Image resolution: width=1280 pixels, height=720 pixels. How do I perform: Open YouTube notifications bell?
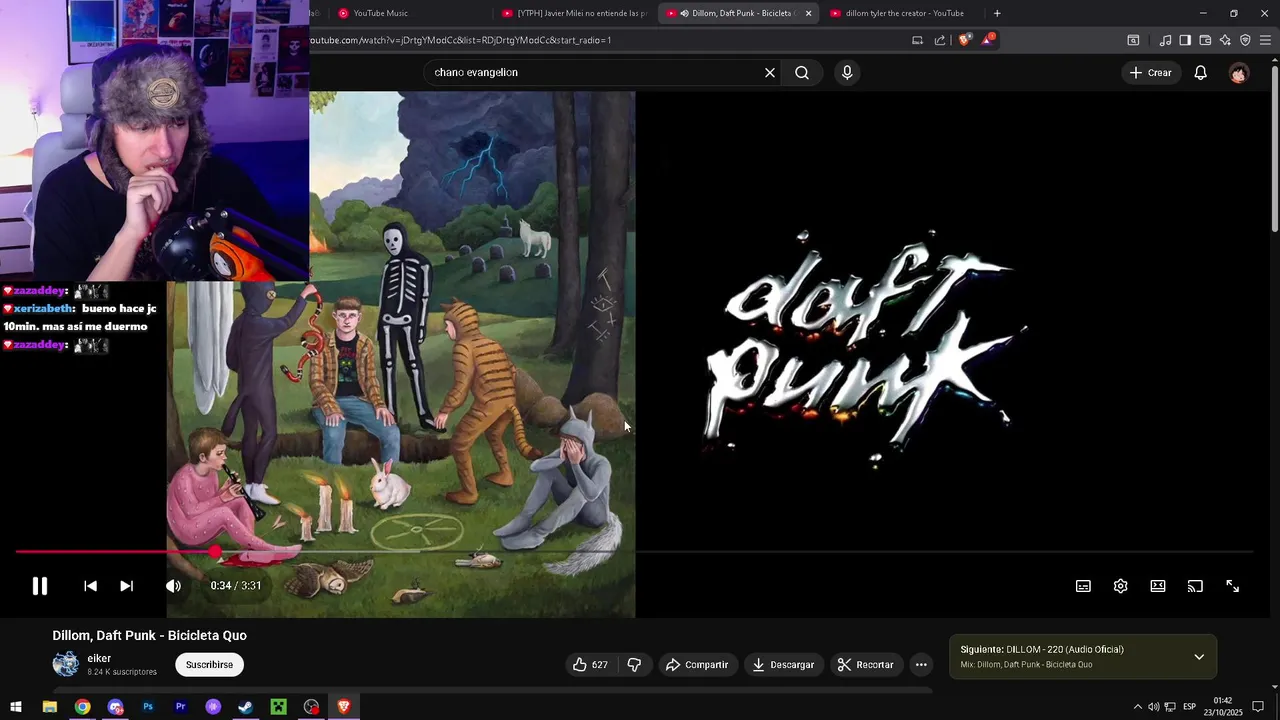tap(1201, 73)
